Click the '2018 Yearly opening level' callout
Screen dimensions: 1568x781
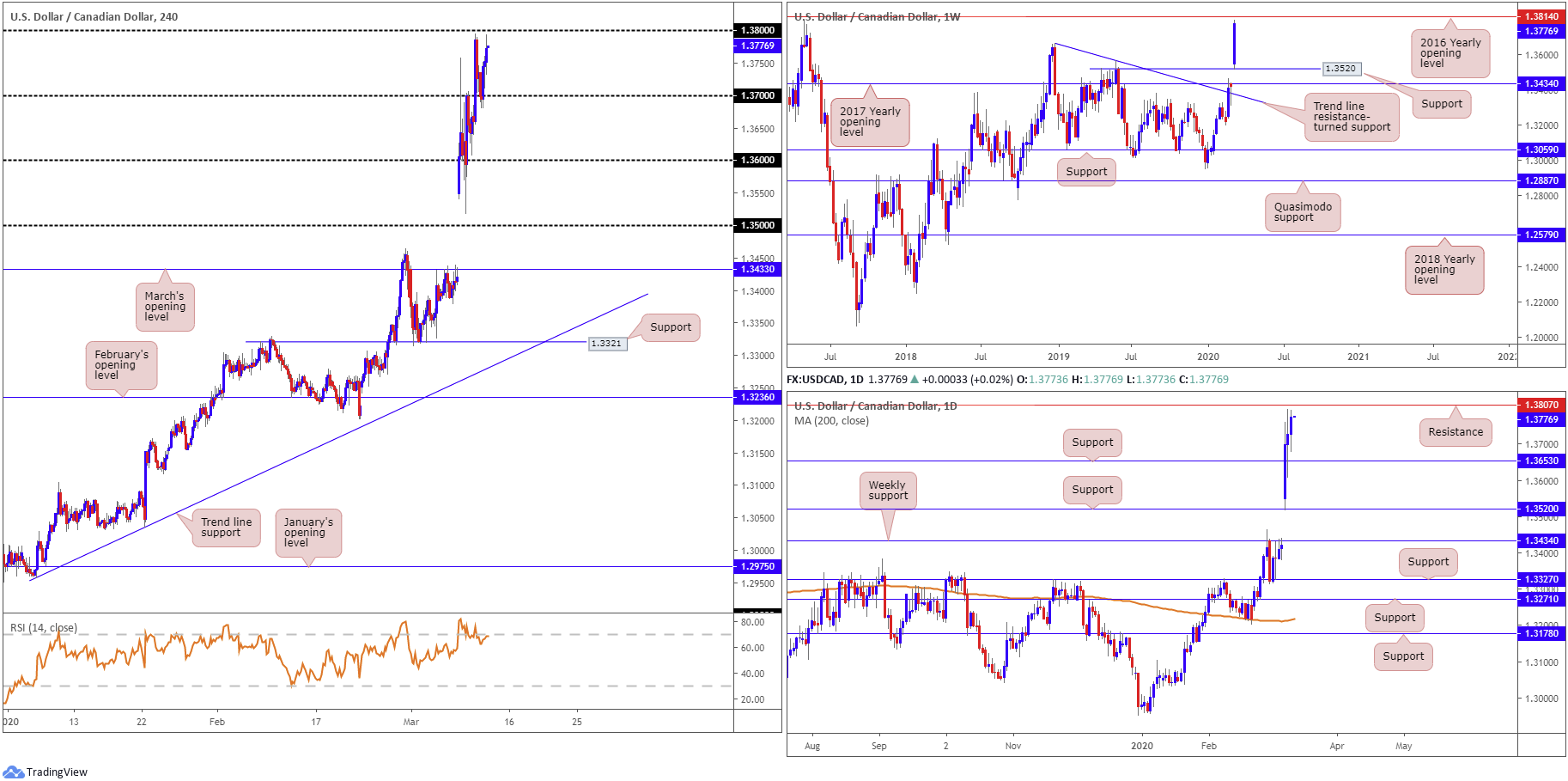pyautogui.click(x=1444, y=270)
